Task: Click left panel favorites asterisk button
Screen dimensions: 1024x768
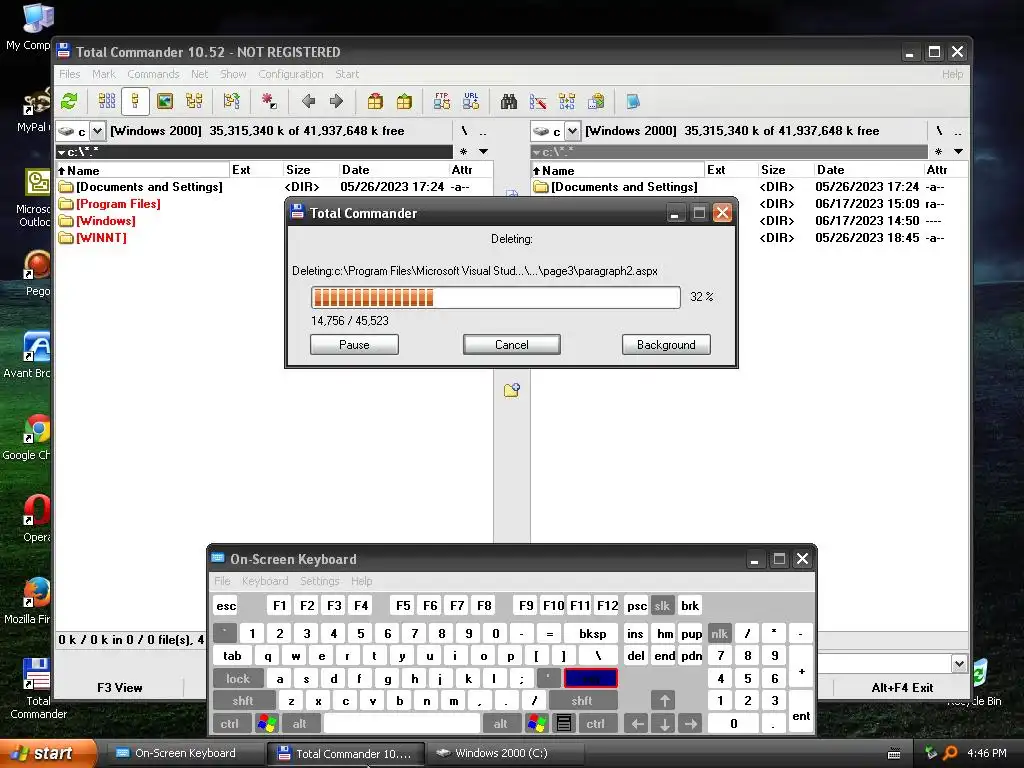Action: 463,152
